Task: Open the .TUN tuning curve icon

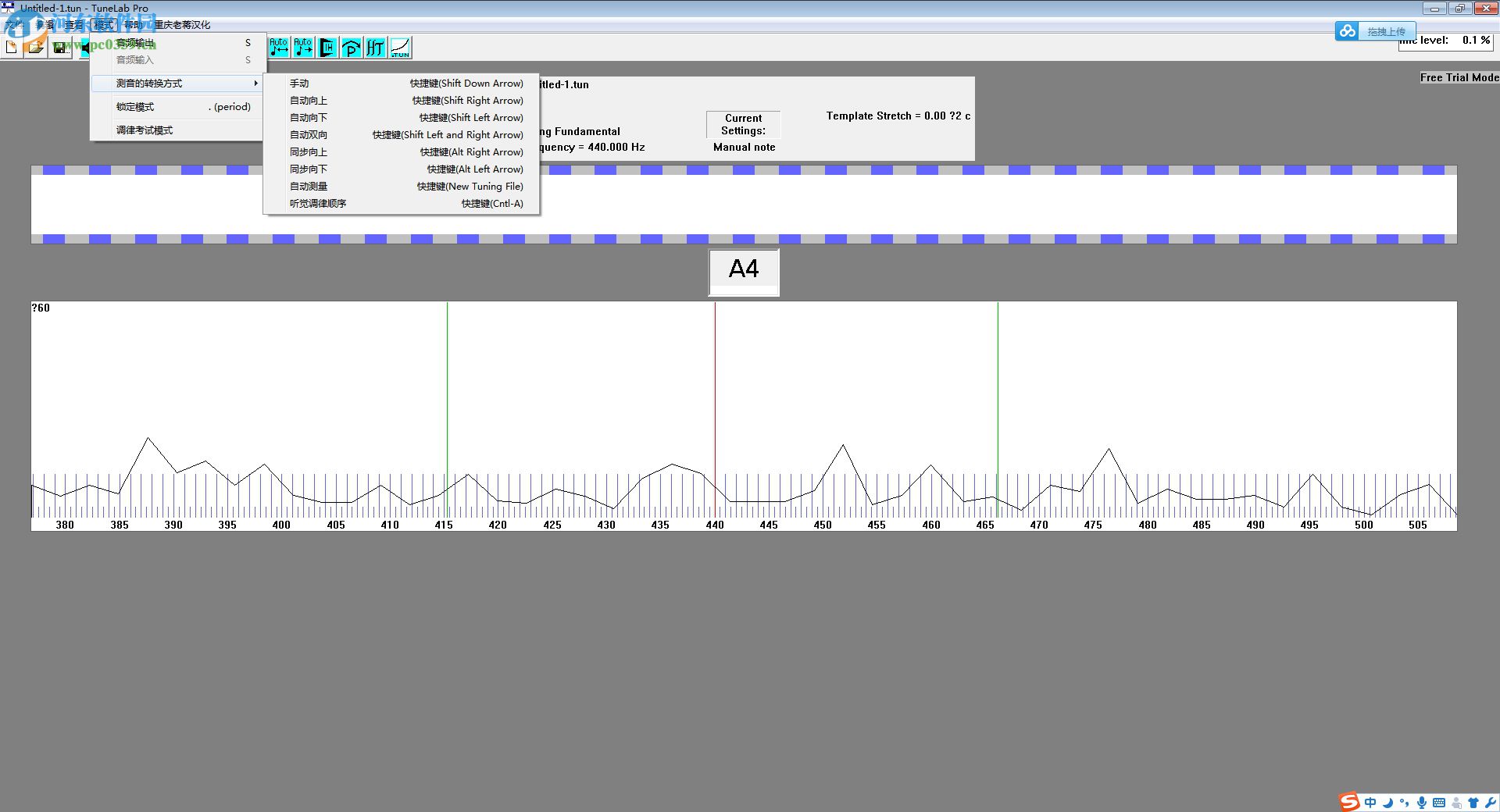Action: [x=400, y=48]
